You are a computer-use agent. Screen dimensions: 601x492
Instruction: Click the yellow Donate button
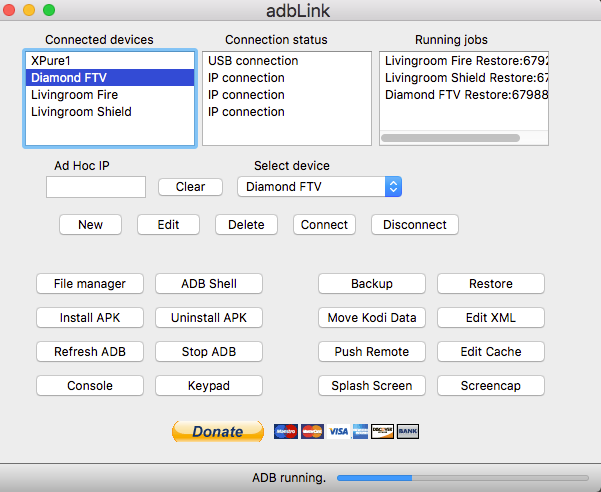click(x=217, y=431)
